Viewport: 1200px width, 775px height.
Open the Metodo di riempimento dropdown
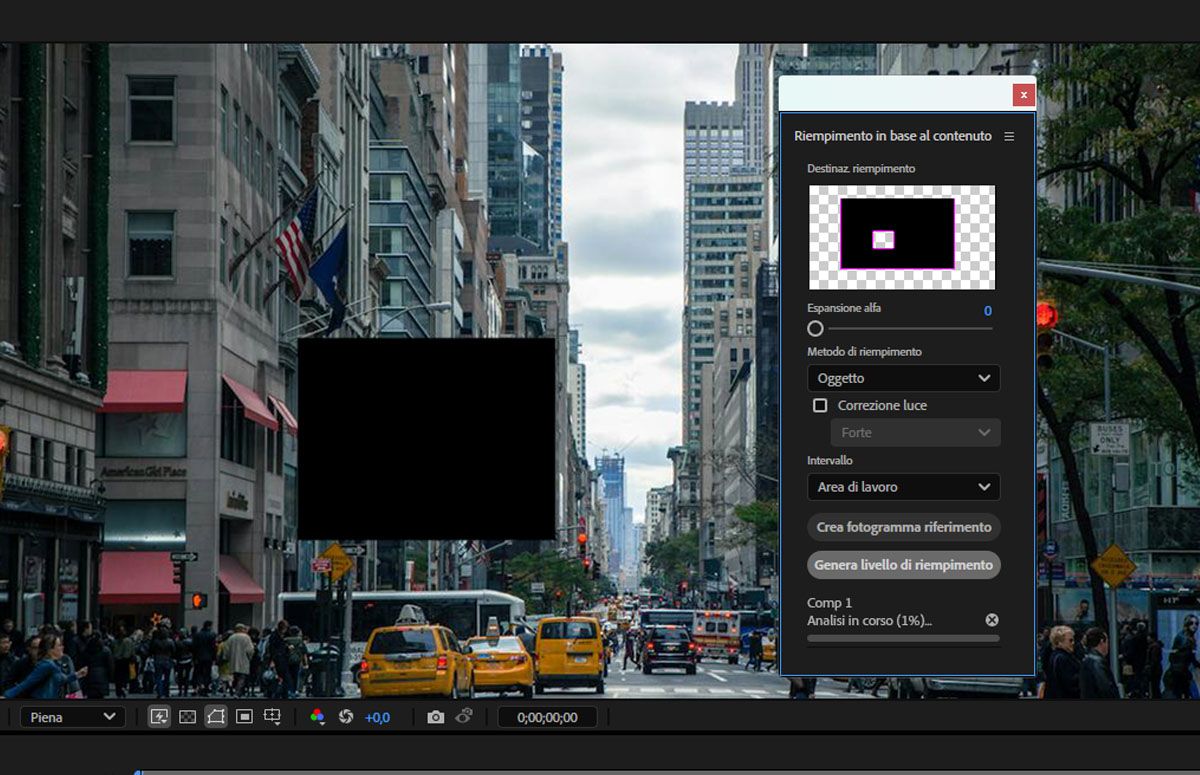pos(903,378)
